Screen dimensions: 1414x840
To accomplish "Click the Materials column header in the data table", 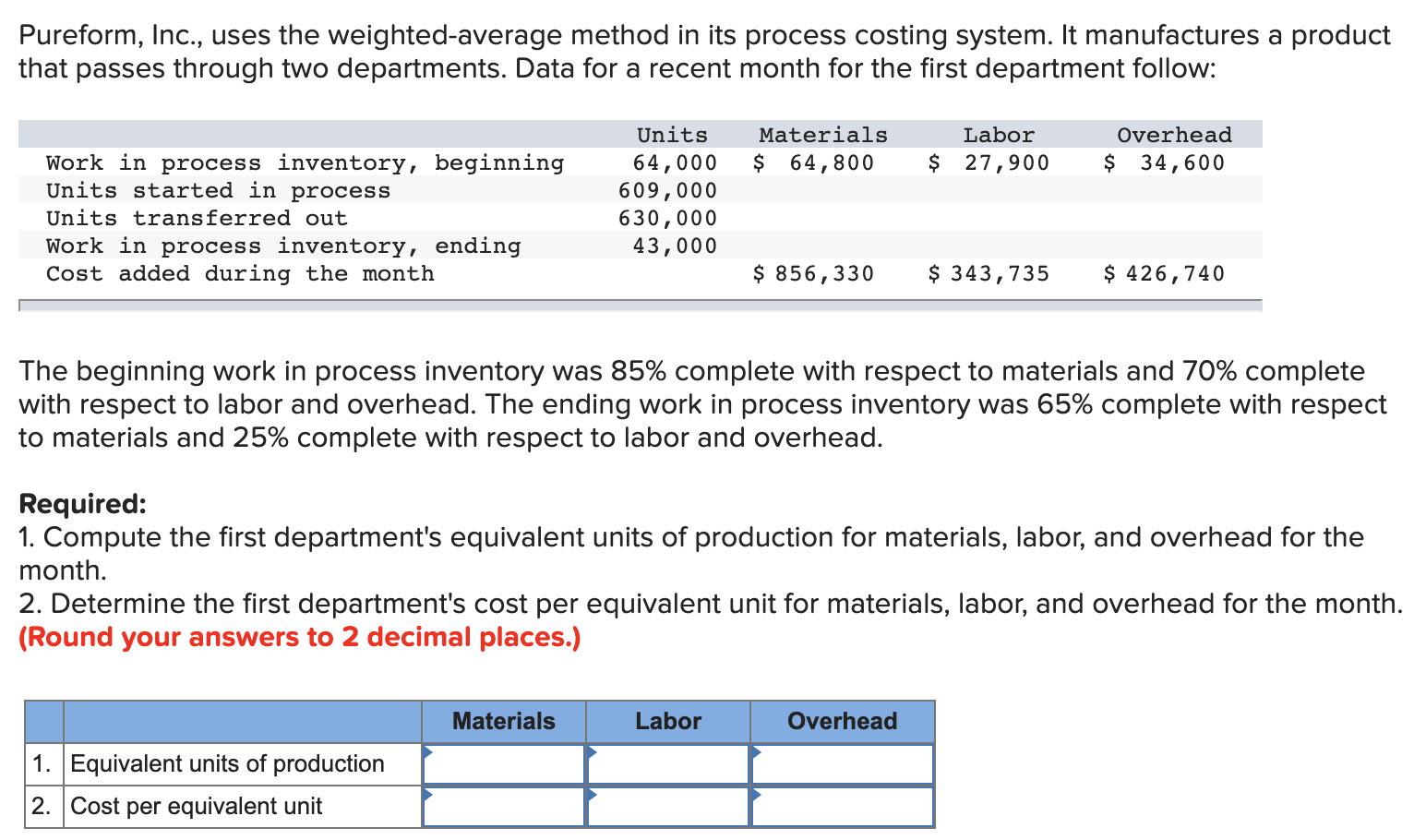I will point(822,134).
